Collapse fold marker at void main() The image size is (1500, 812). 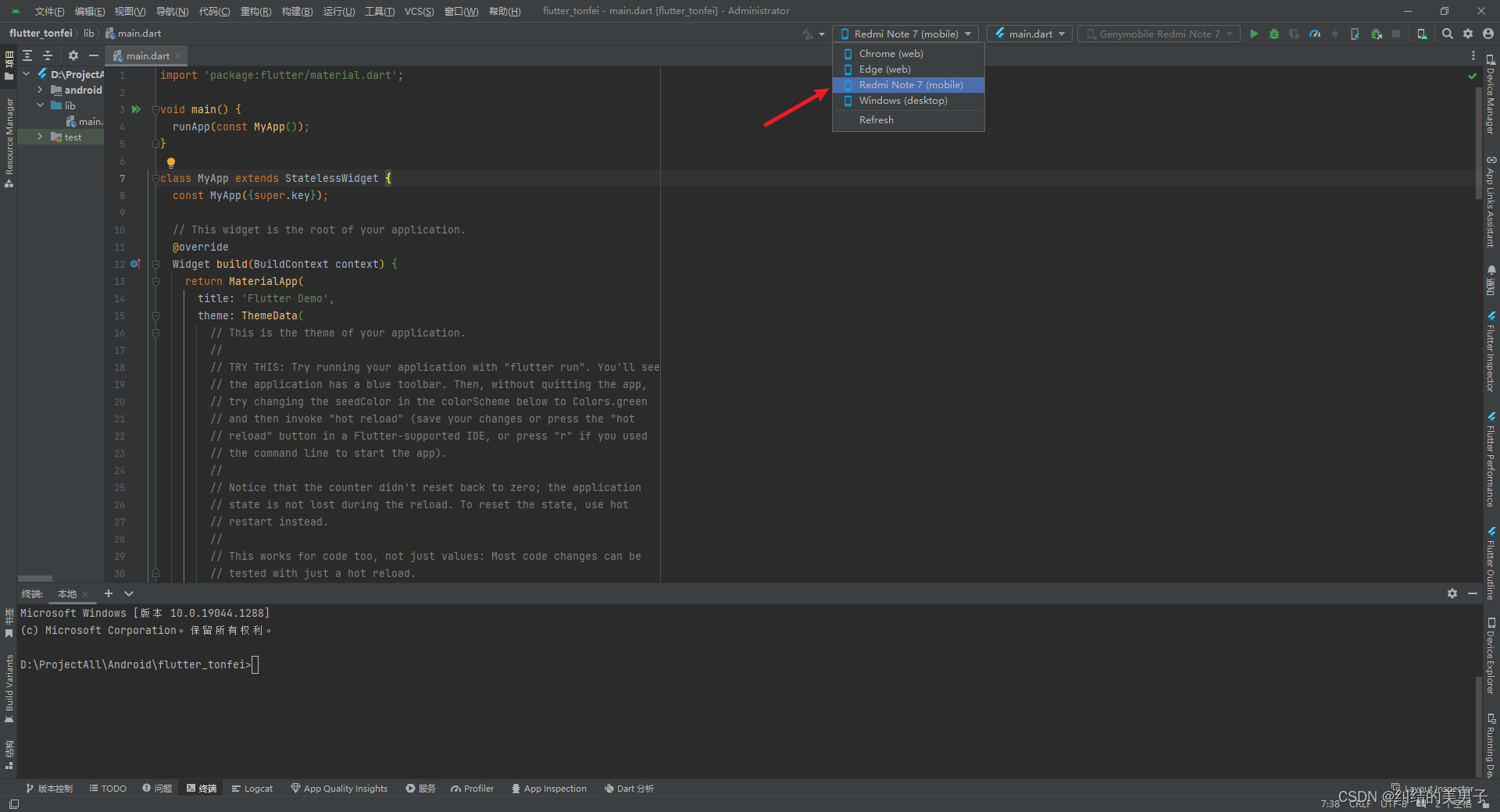[x=155, y=109]
